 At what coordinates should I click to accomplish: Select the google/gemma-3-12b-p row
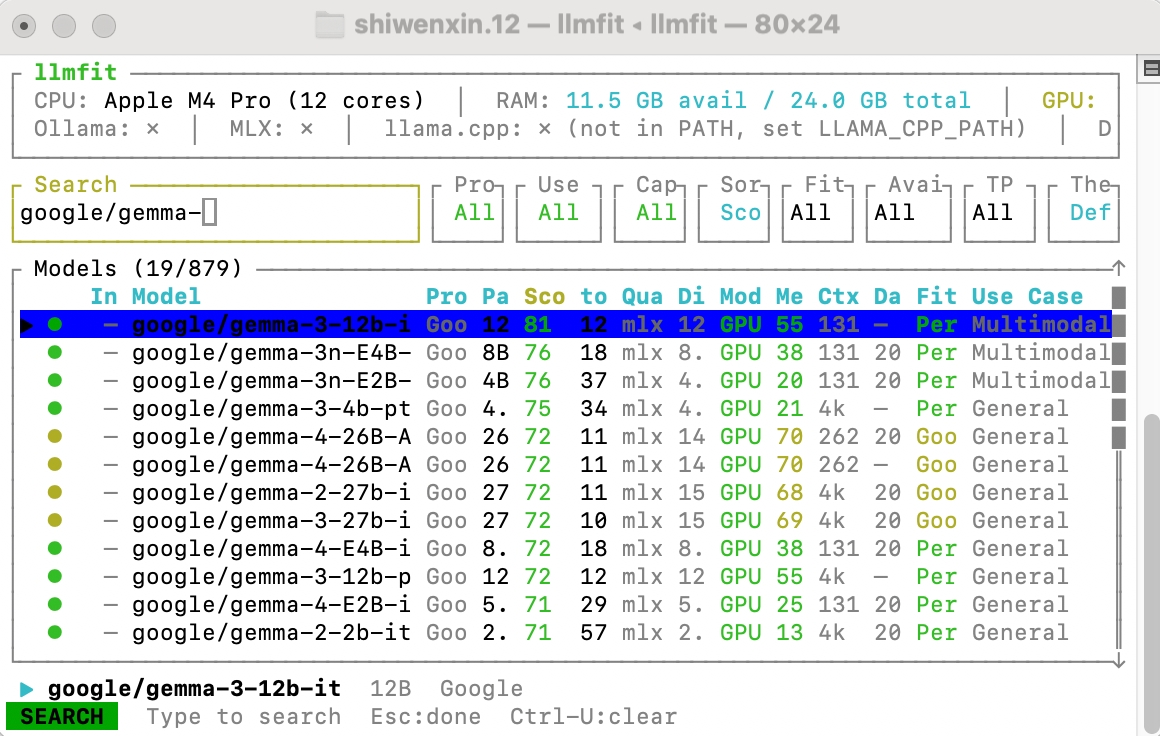(566, 577)
